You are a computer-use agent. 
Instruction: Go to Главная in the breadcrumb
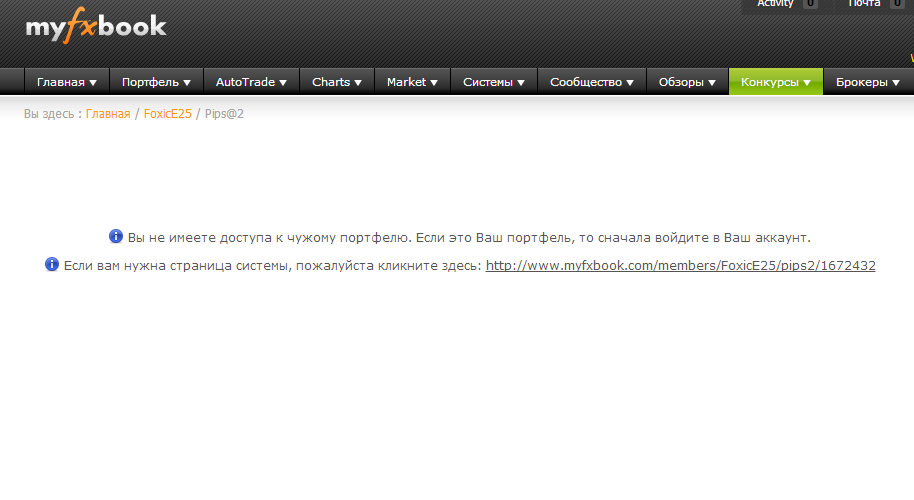108,114
